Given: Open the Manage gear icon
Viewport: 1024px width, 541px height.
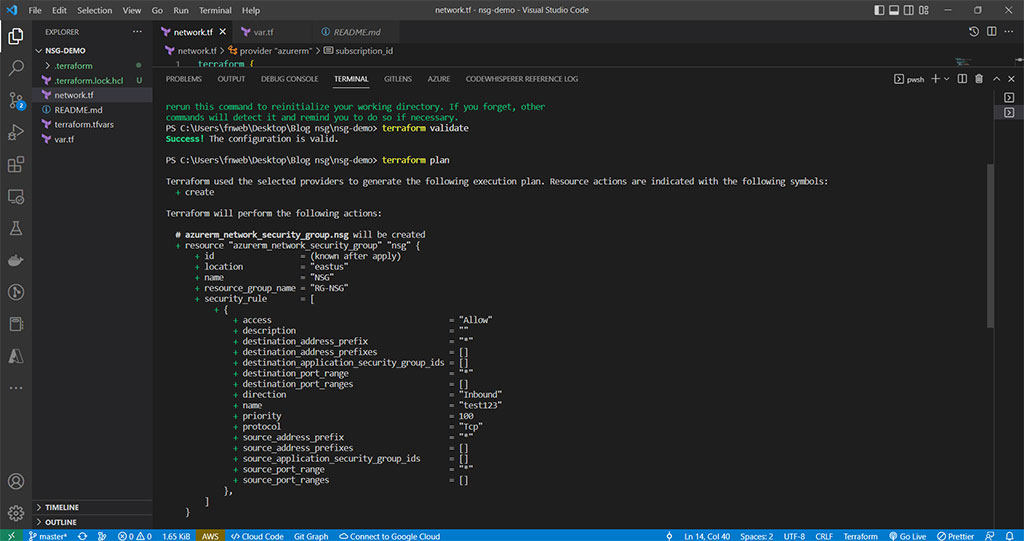Looking at the screenshot, I should click(x=16, y=513).
